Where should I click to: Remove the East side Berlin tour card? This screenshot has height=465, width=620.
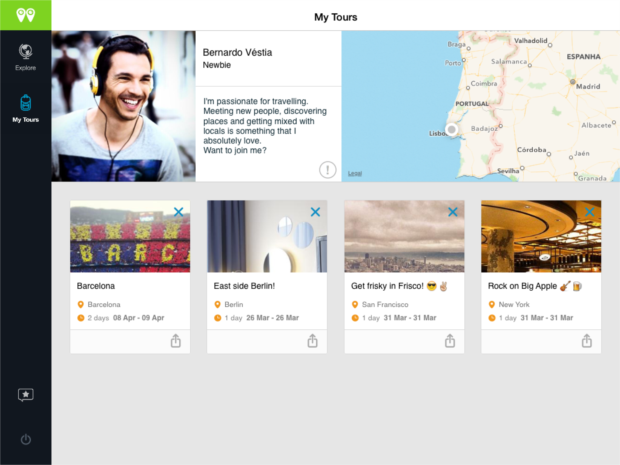(x=315, y=212)
